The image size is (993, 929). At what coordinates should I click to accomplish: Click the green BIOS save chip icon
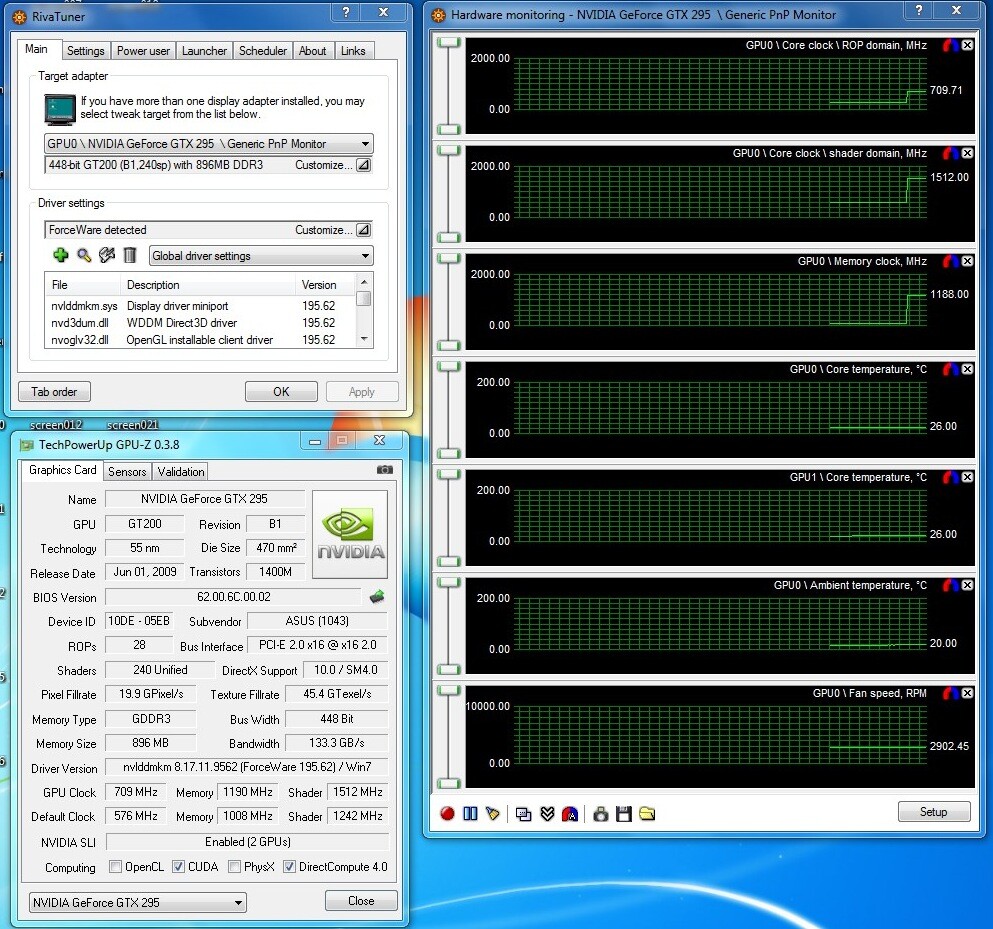pos(377,597)
